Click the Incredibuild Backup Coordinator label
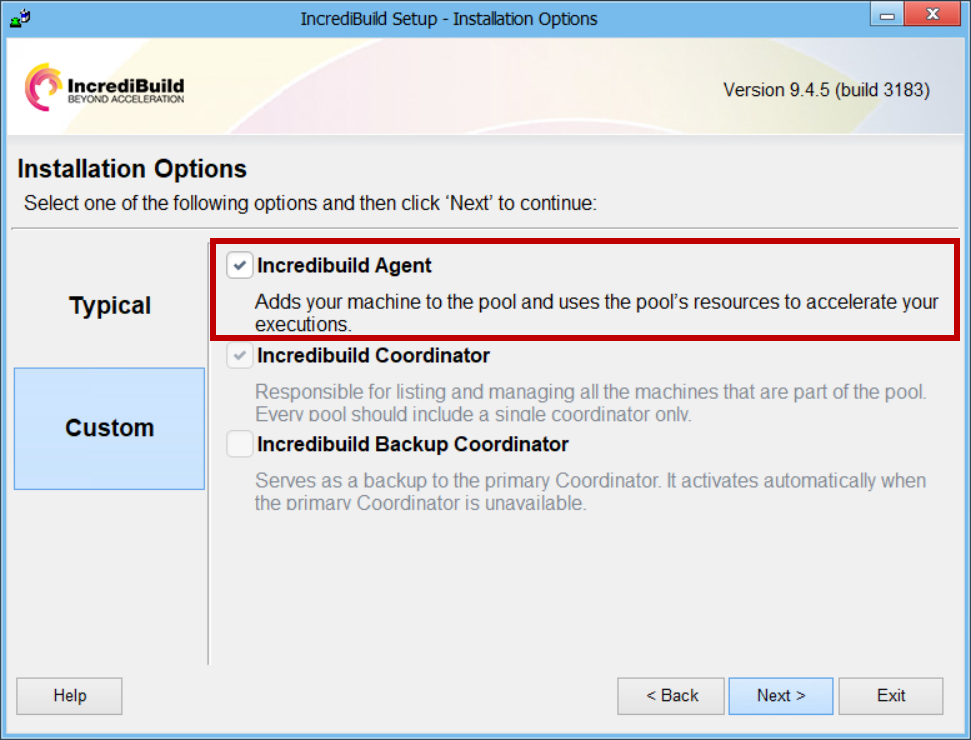971x740 pixels. (x=412, y=444)
